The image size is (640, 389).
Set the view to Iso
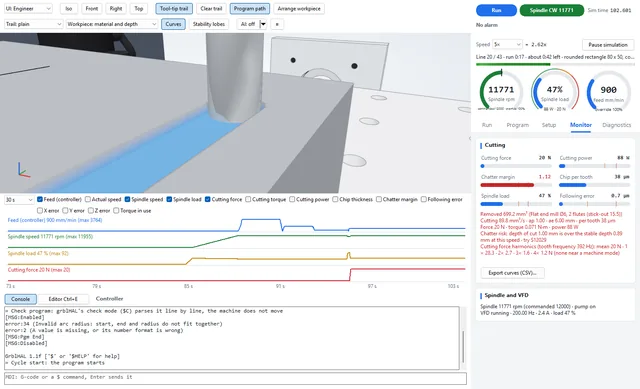[x=69, y=9]
